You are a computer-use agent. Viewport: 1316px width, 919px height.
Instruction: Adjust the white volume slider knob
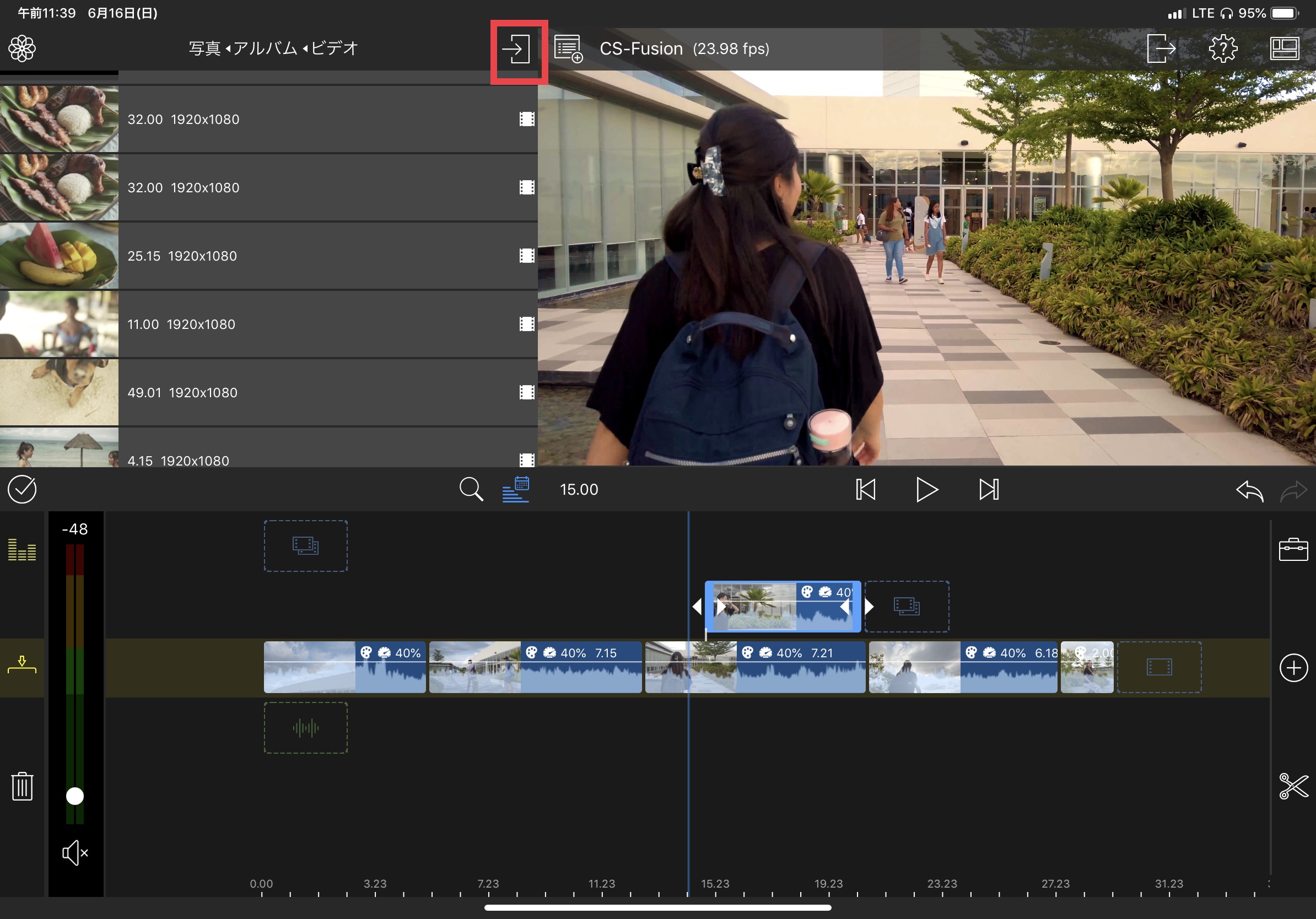pos(75,796)
